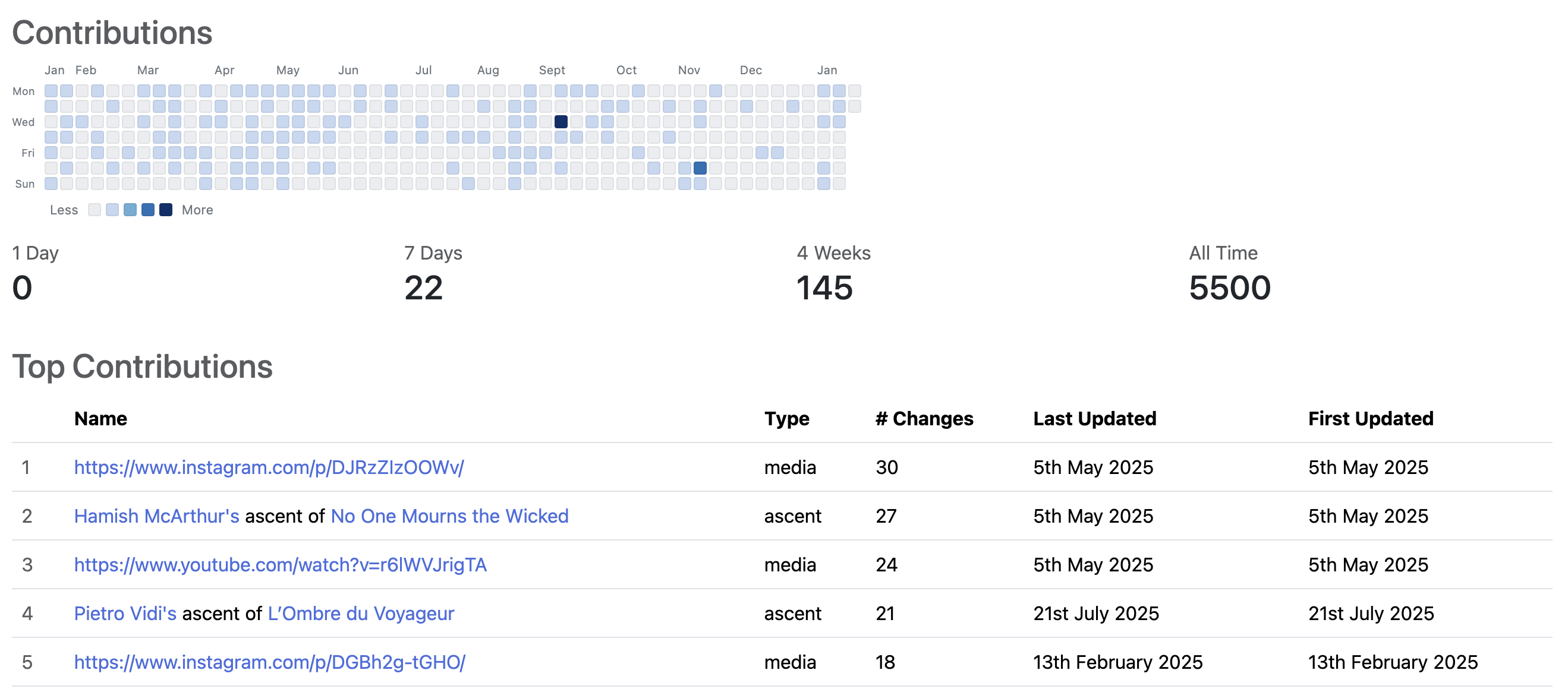Open Hamish McArthur's profile link
The width and height of the screenshot is (1568, 689).
(156, 516)
